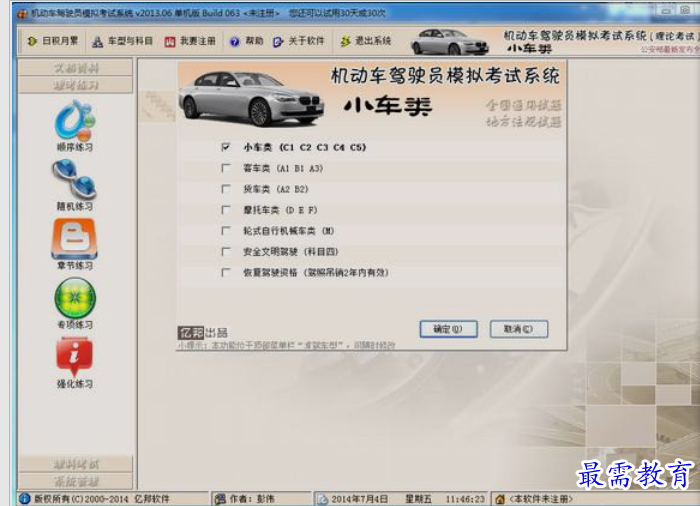Click the 本软件未注册 status bar text
This screenshot has width=700, height=506.
[x=541, y=499]
